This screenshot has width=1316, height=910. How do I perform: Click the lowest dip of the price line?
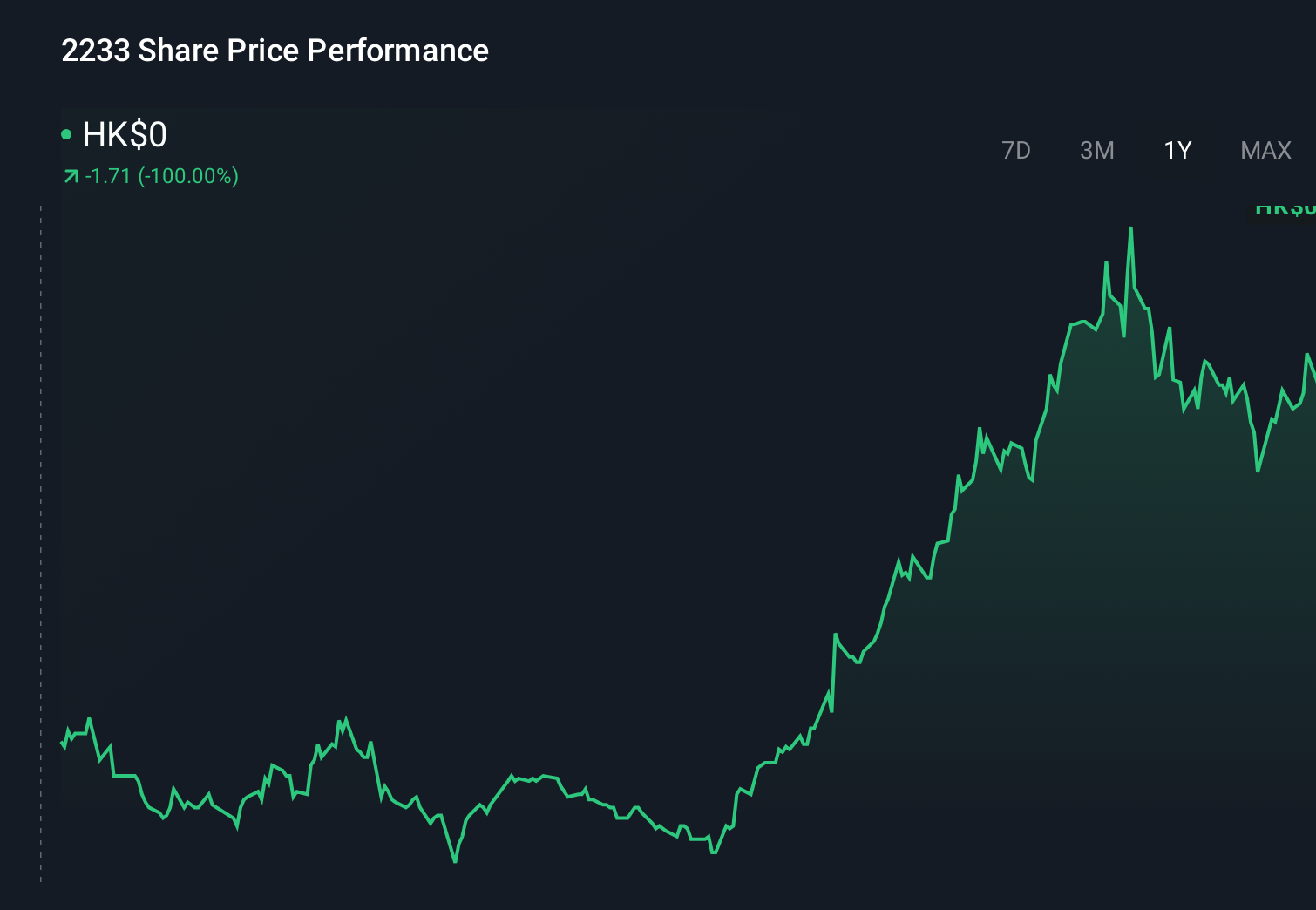[x=456, y=861]
